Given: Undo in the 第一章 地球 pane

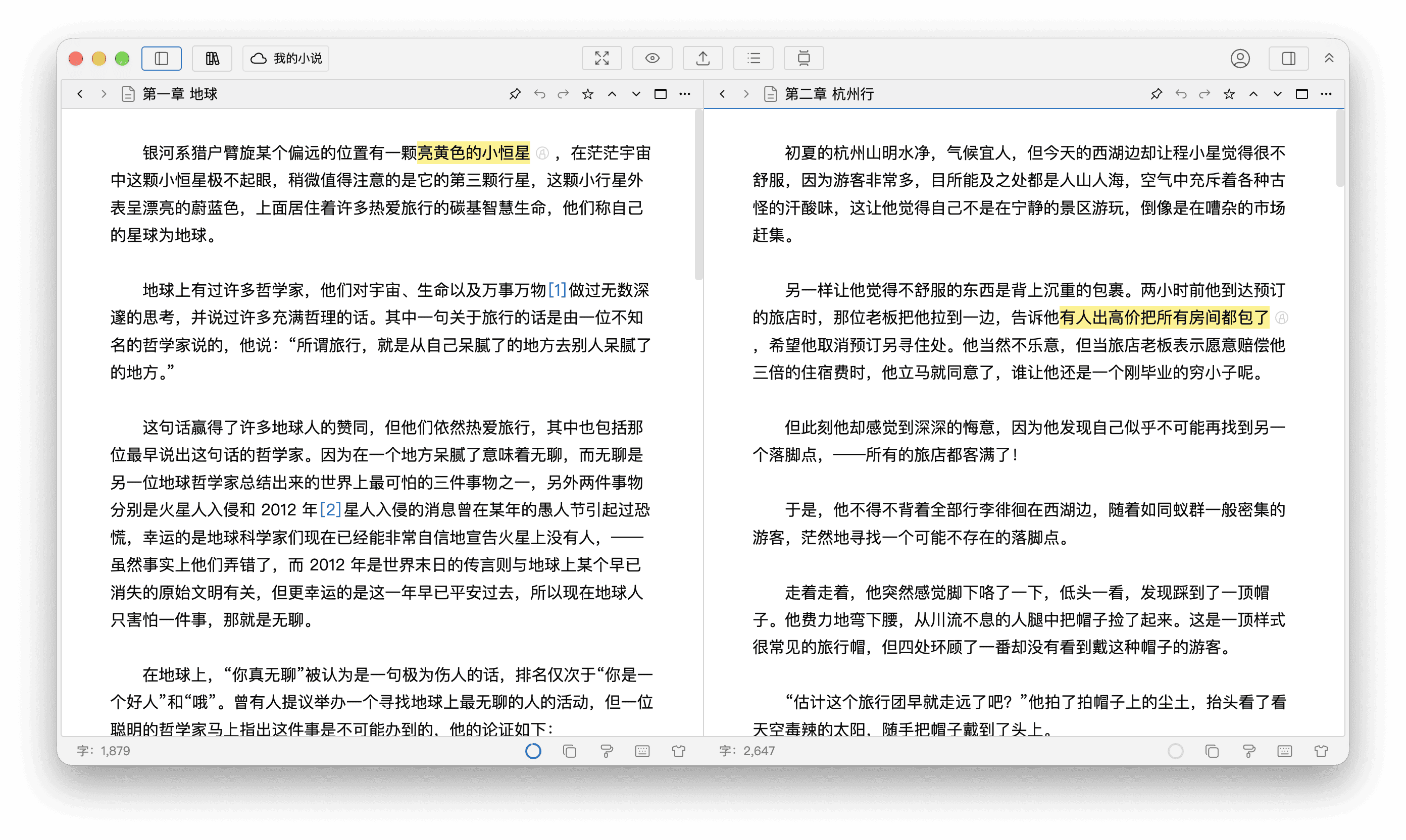Looking at the screenshot, I should tap(539, 94).
